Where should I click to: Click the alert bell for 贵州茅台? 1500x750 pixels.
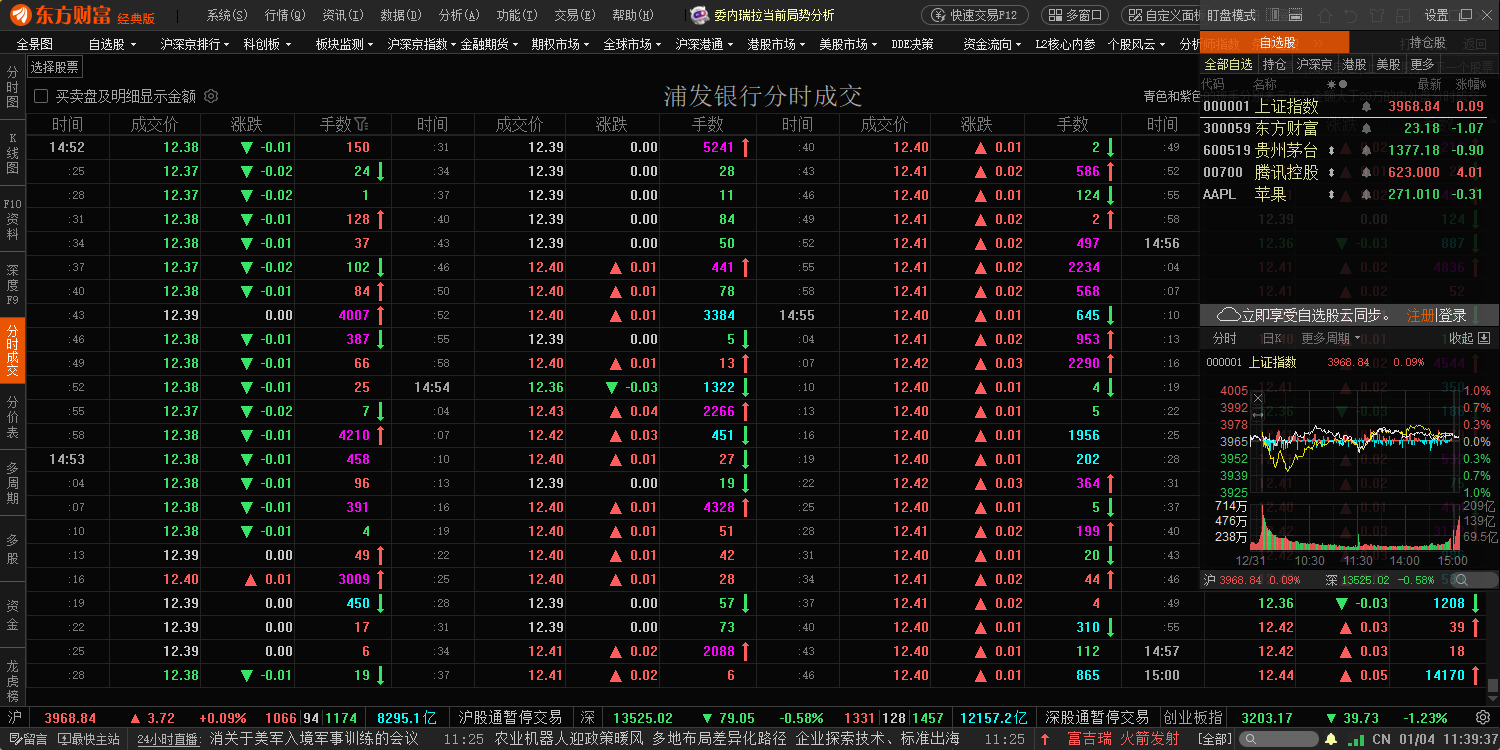(1366, 150)
